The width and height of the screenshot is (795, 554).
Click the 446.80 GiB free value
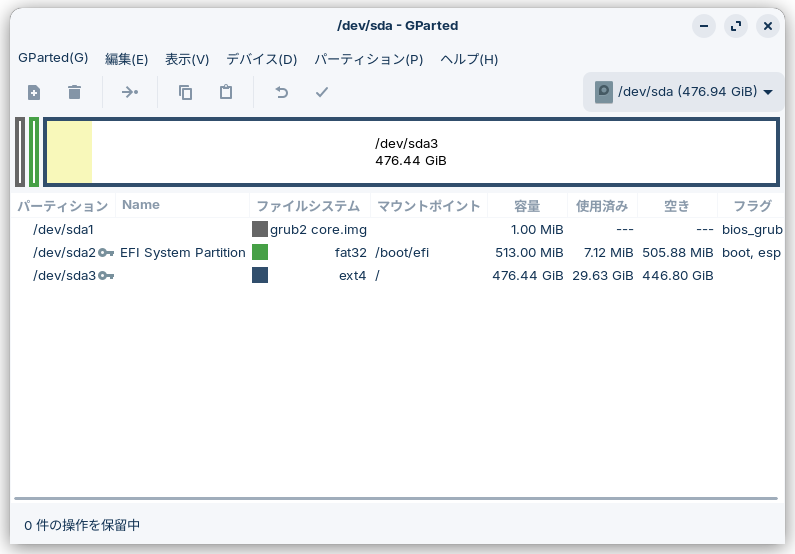[x=678, y=276]
